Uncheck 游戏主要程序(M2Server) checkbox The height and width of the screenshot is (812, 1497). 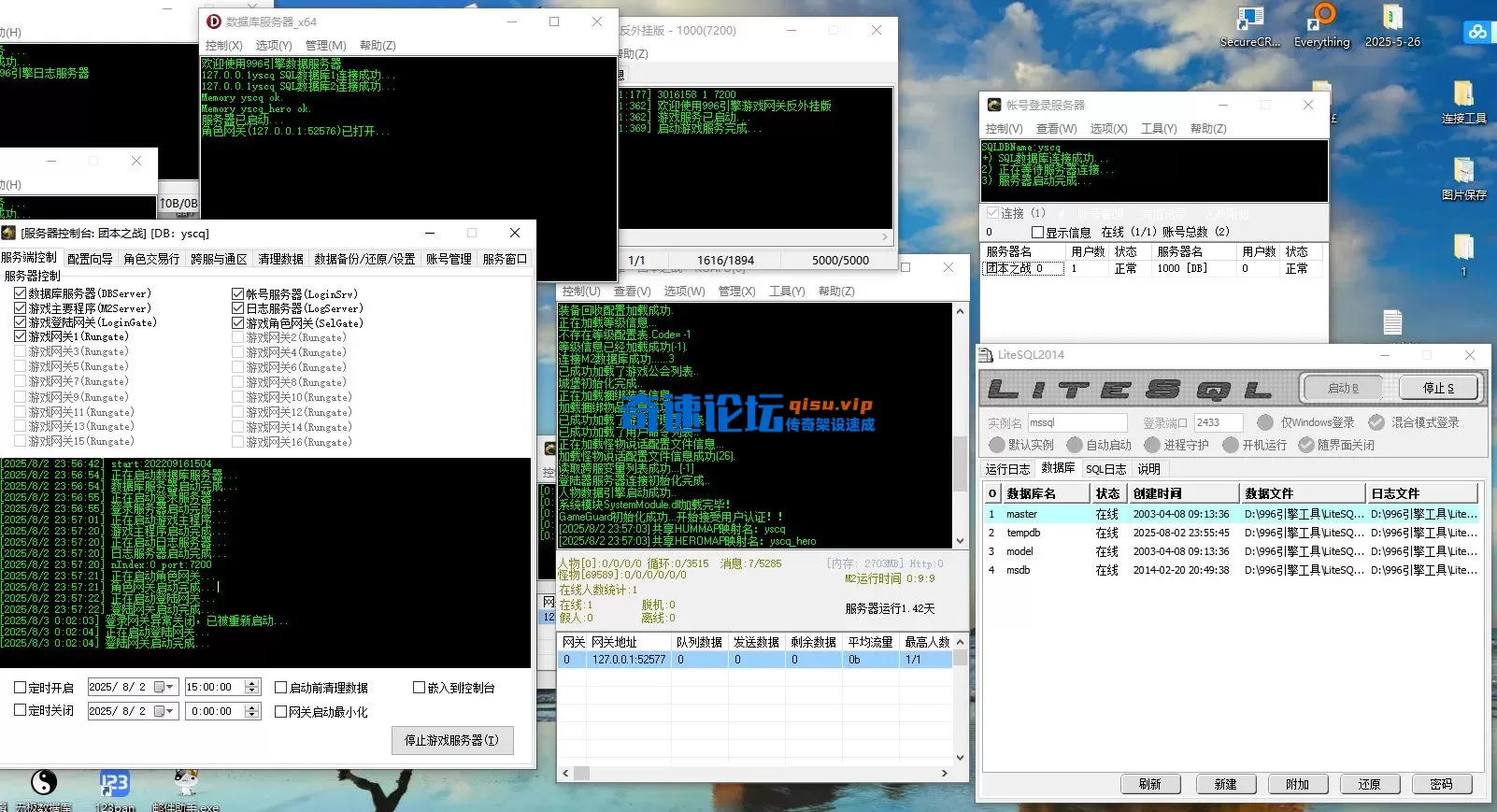(x=20, y=308)
